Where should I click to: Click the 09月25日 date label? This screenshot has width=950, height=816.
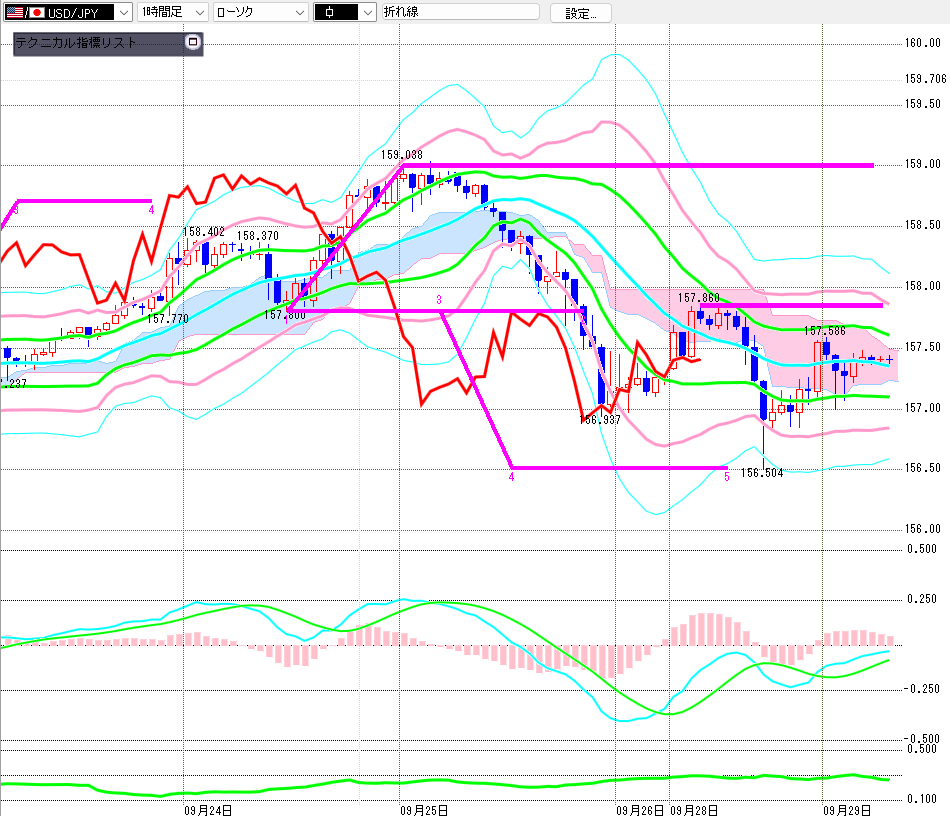(424, 810)
